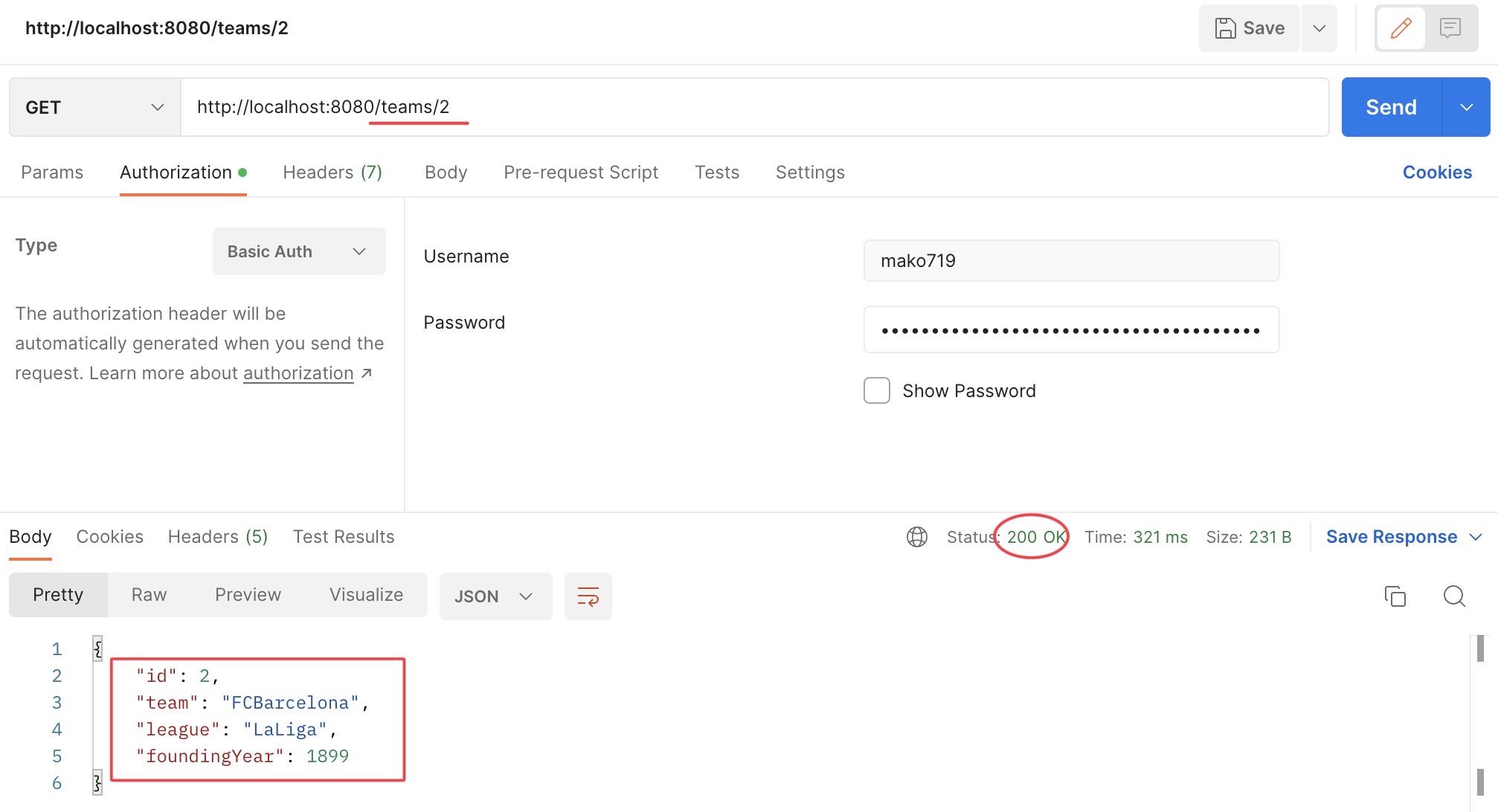
Task: Click the search response magnifier icon
Action: pyautogui.click(x=1454, y=596)
